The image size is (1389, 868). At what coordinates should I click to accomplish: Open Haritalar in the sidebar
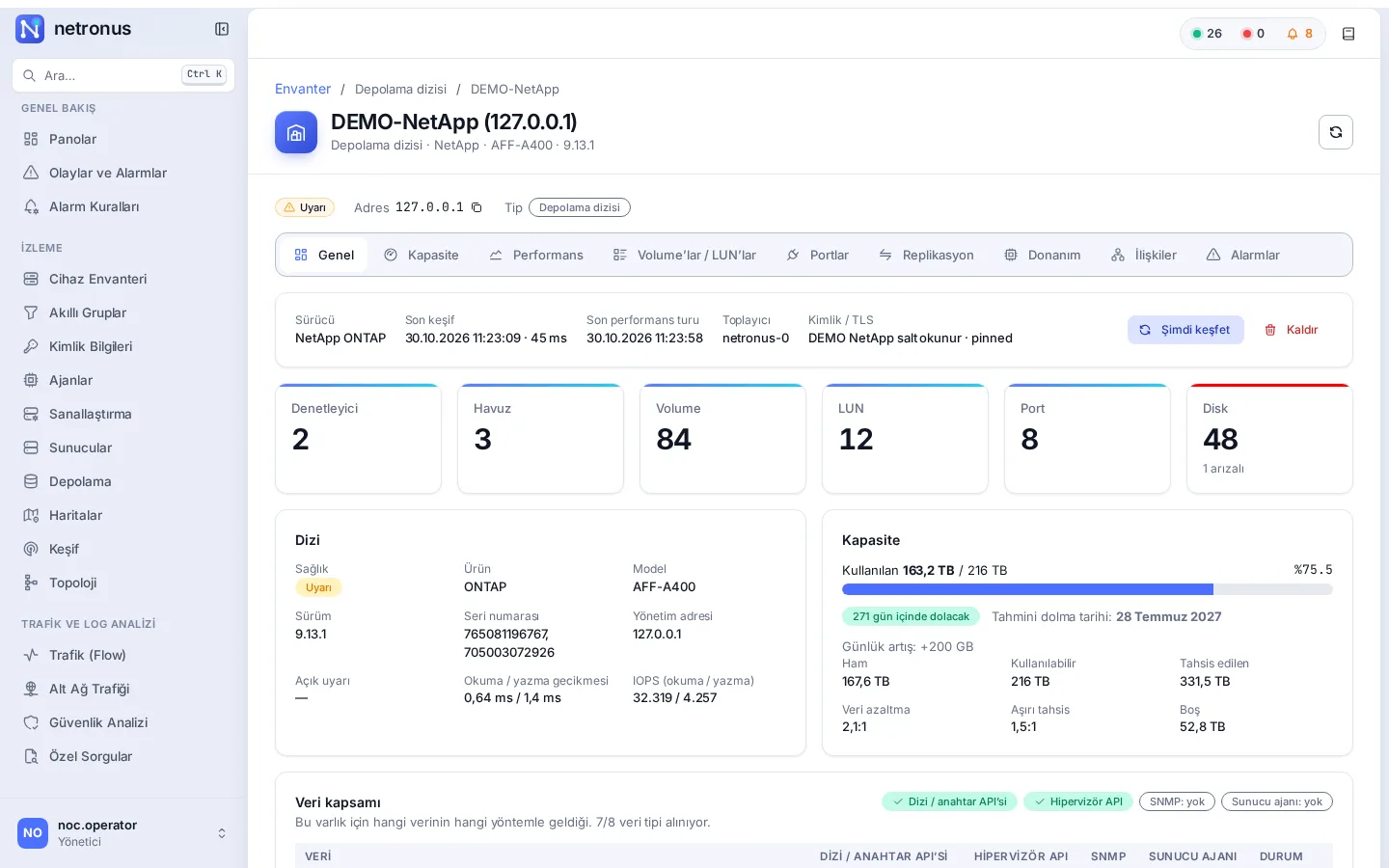123,515
